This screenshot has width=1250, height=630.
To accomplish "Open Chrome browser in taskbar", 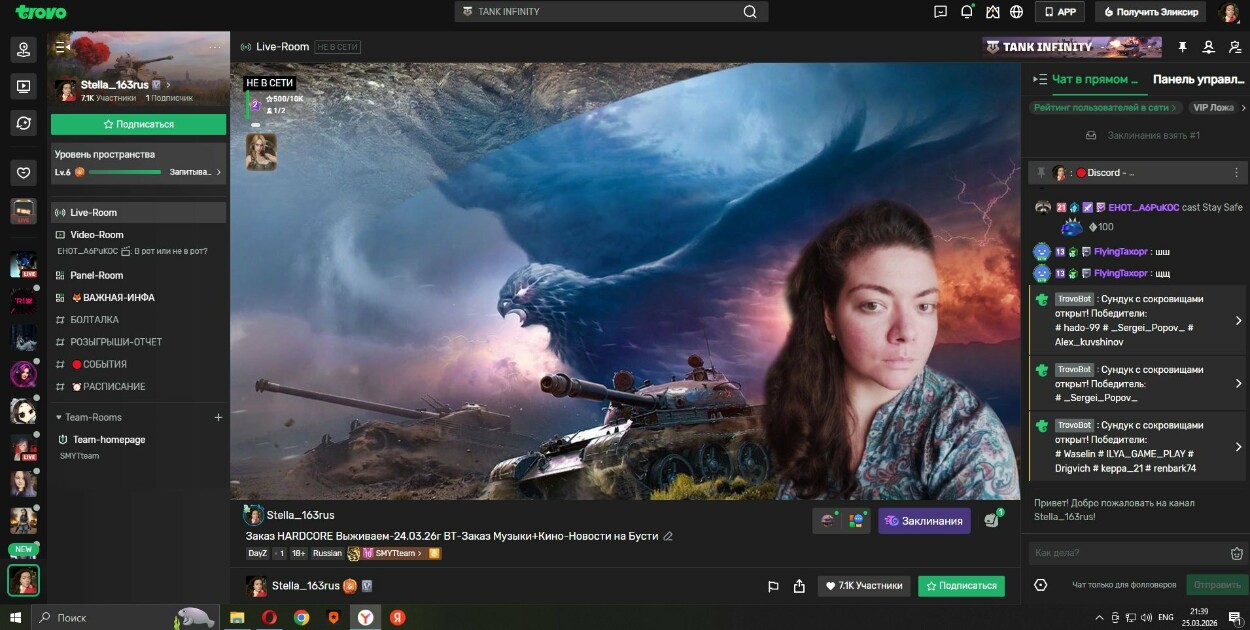I will point(301,617).
